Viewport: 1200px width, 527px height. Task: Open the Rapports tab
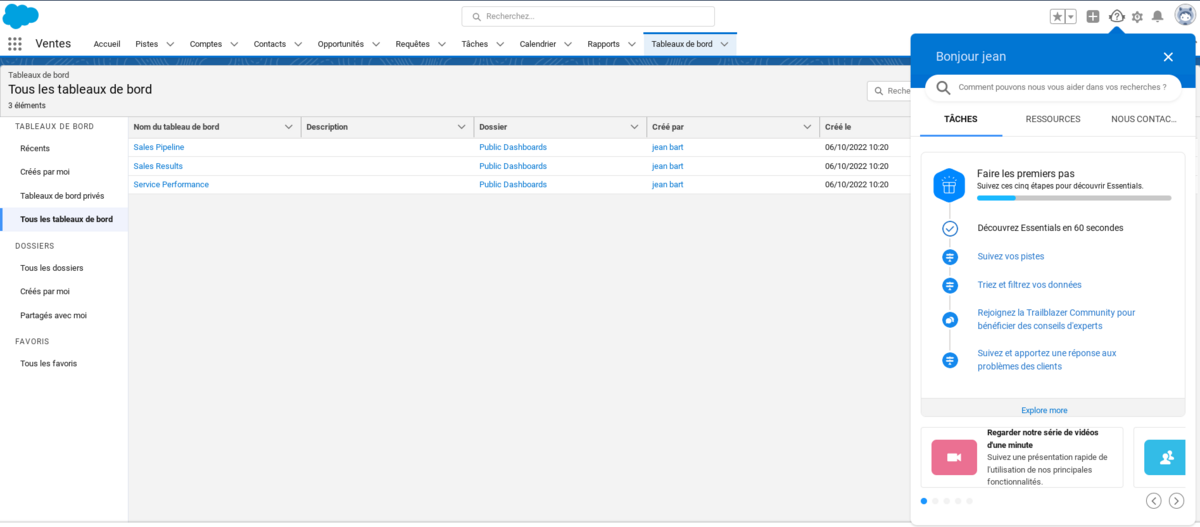[604, 44]
